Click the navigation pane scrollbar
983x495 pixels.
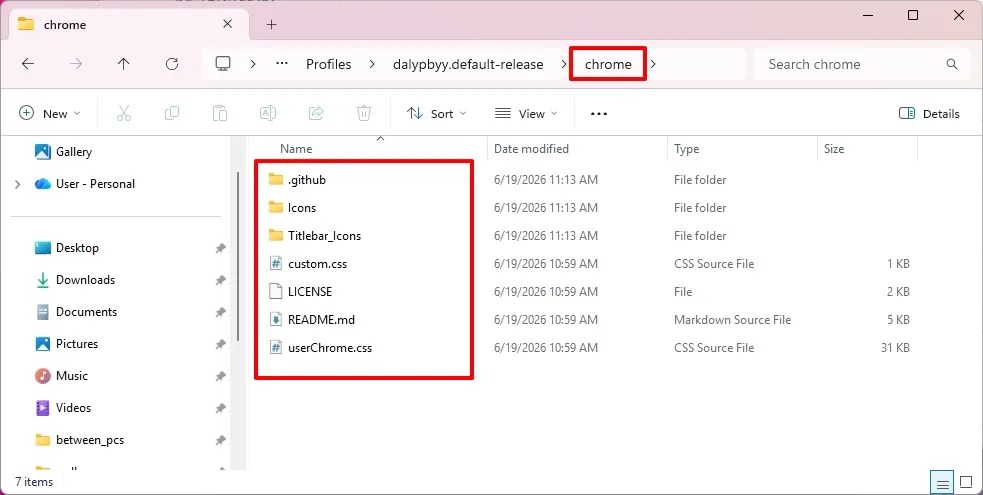[238, 257]
